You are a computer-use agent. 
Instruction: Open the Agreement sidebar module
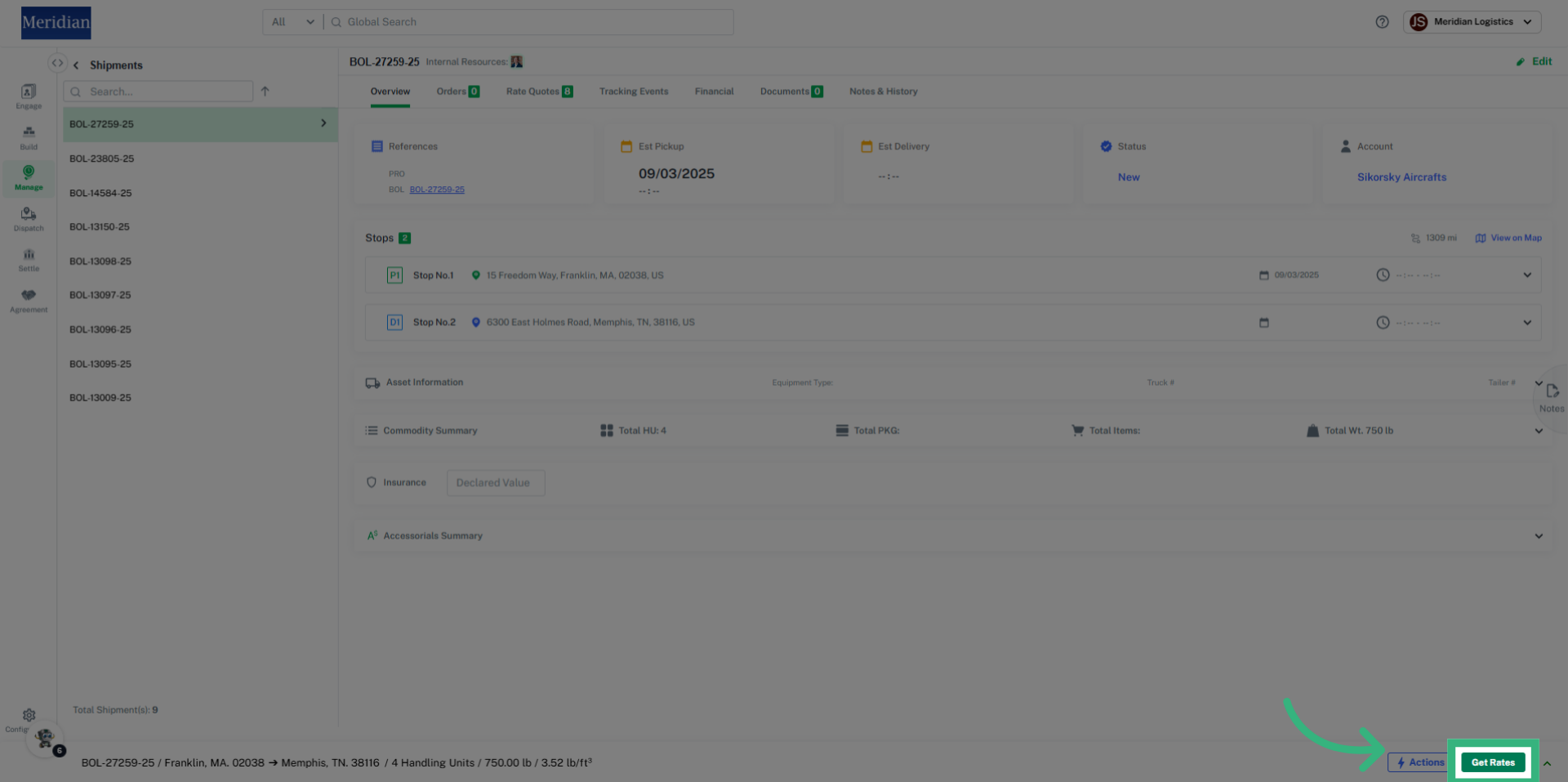(29, 300)
